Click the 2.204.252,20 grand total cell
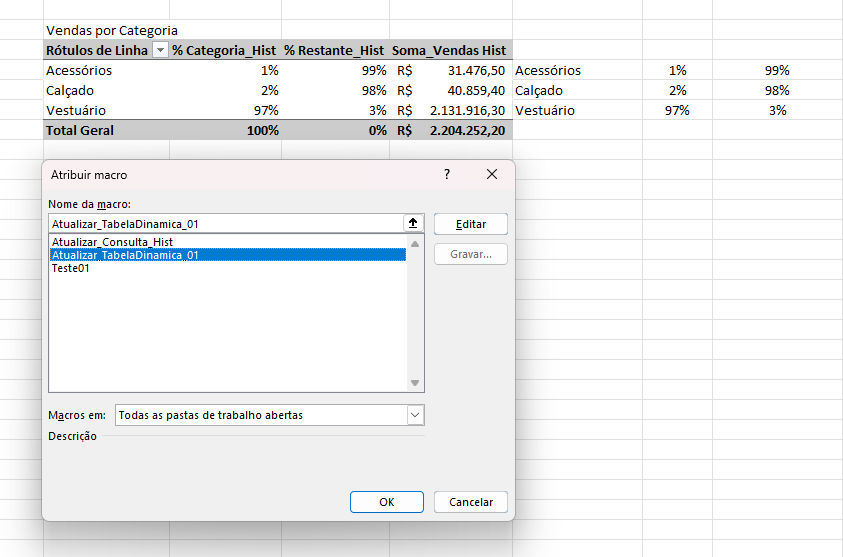Screen dimensions: 843x557 [x=451, y=130]
